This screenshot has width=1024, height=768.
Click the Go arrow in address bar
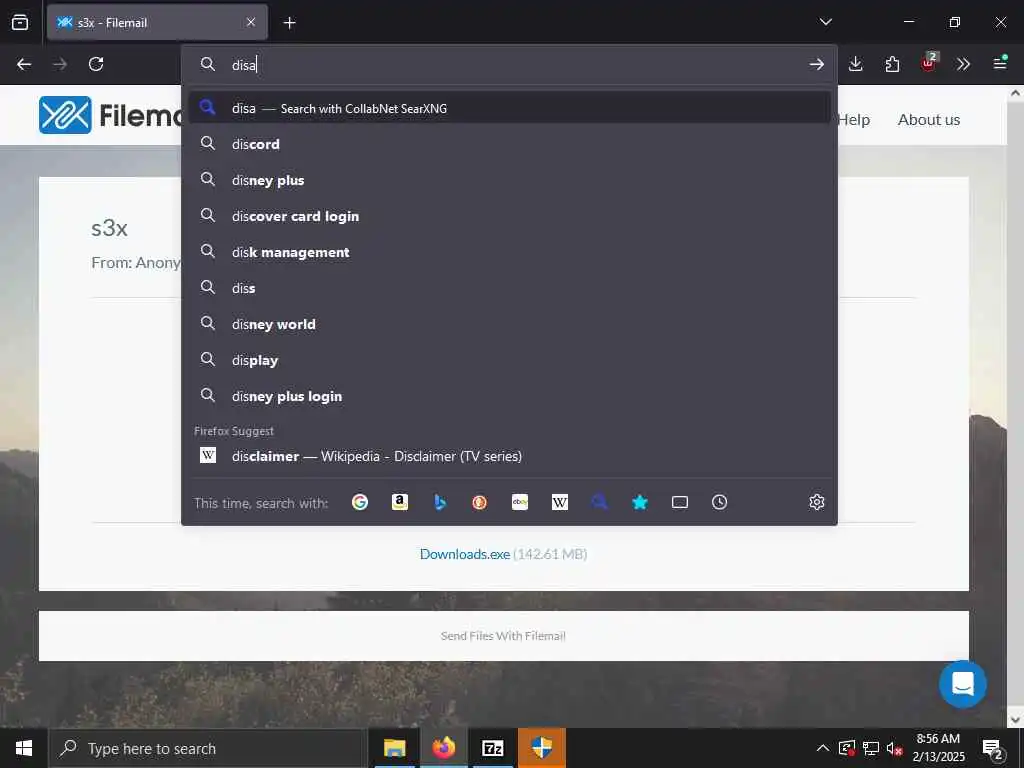coord(816,64)
